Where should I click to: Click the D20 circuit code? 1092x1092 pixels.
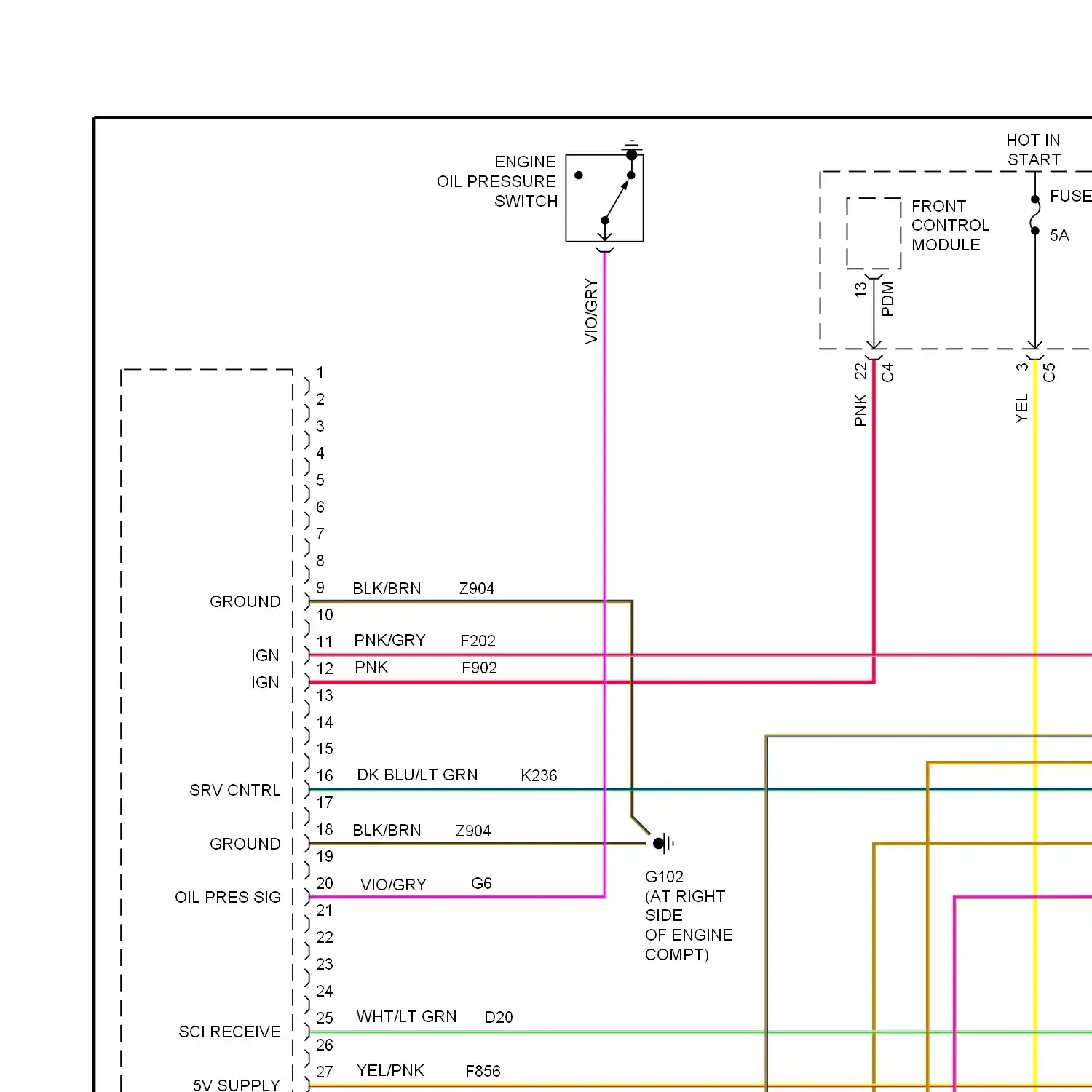click(x=499, y=1018)
